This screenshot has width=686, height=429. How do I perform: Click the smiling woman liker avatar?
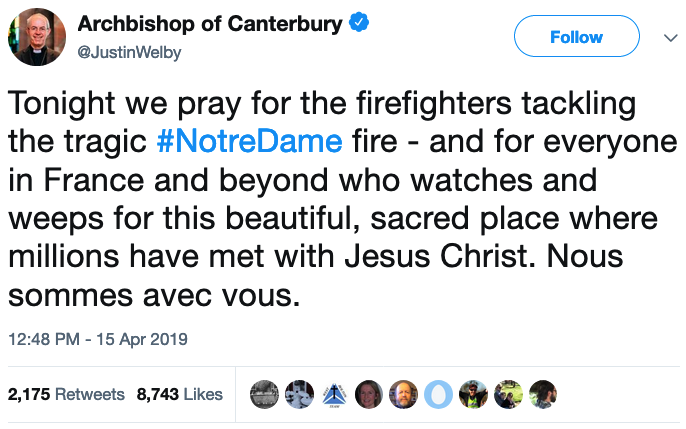point(368,394)
